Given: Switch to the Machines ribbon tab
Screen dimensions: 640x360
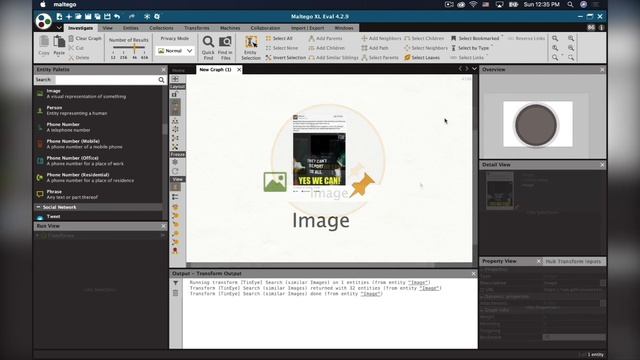Looking at the screenshot, I should [230, 28].
